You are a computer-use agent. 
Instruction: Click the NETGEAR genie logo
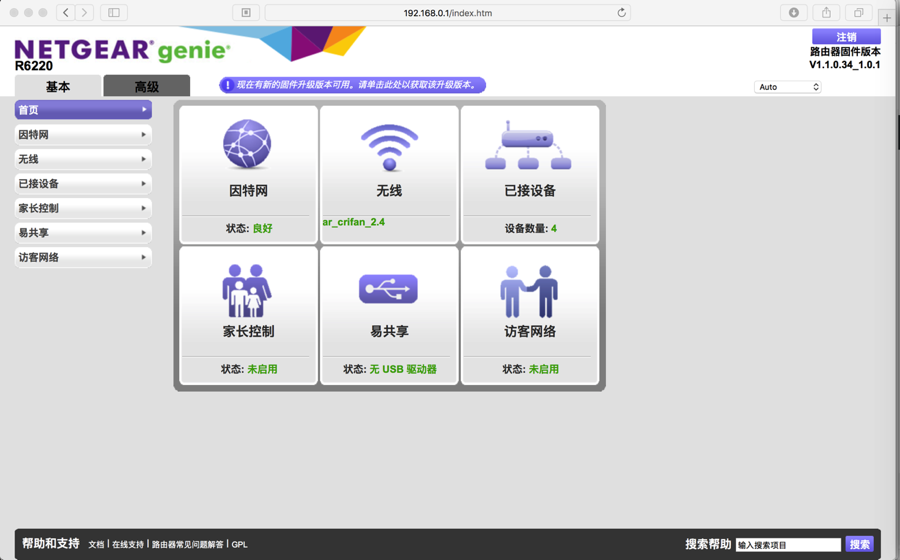(122, 51)
